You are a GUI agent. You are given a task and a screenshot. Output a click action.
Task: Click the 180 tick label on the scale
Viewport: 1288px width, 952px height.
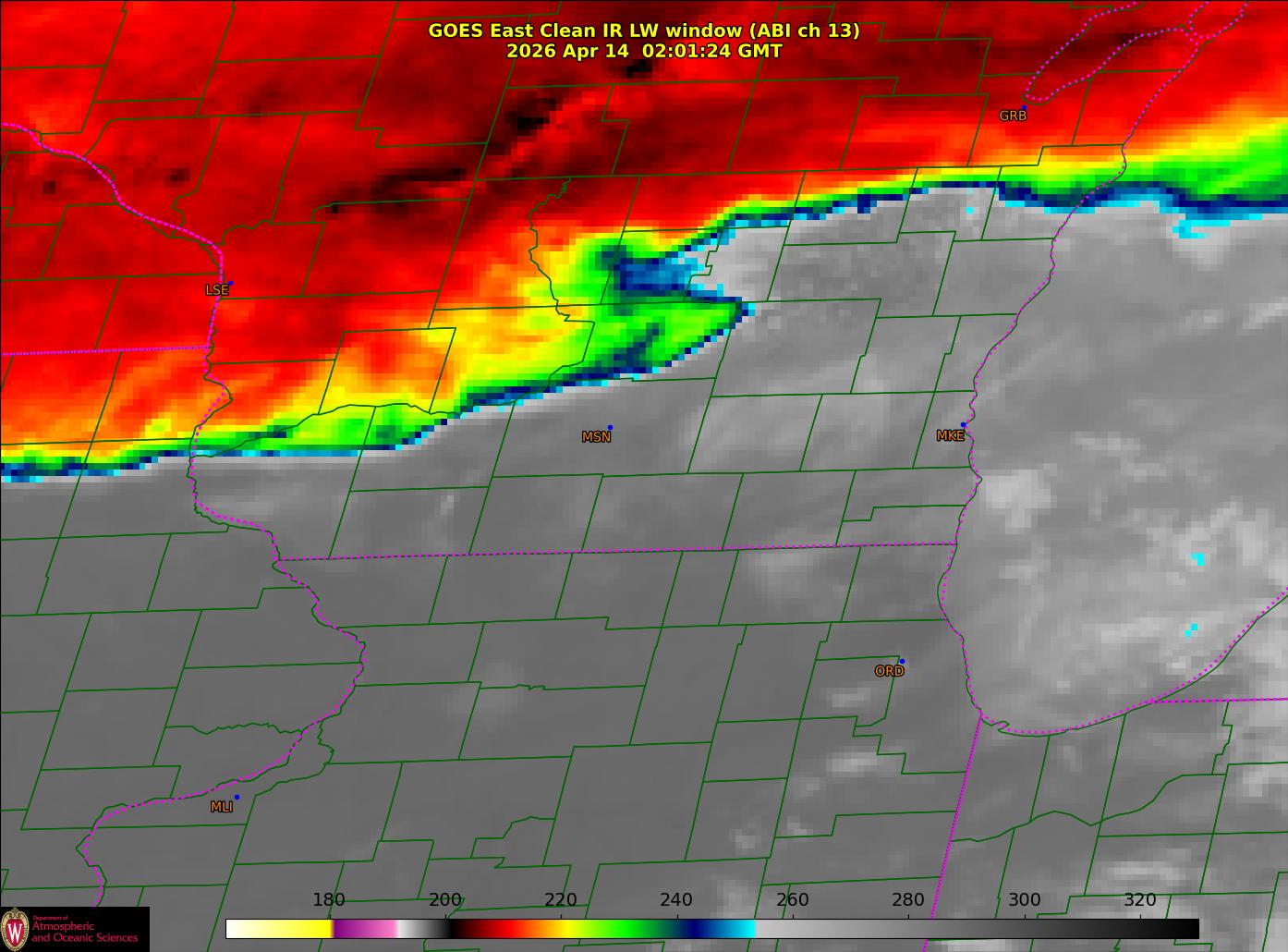pyautogui.click(x=328, y=899)
